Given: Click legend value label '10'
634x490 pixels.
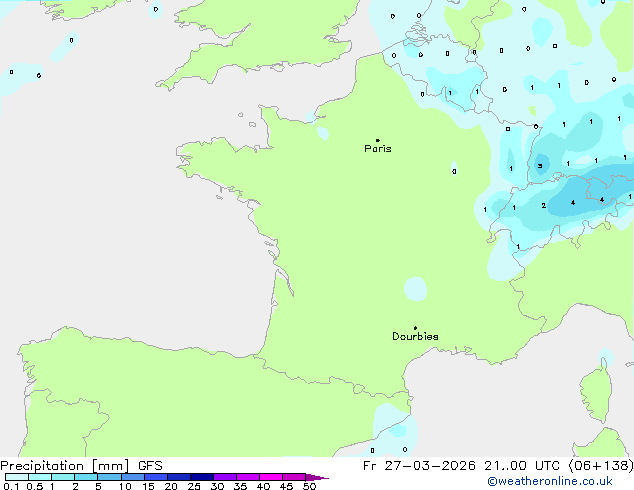Looking at the screenshot, I should (125, 486).
